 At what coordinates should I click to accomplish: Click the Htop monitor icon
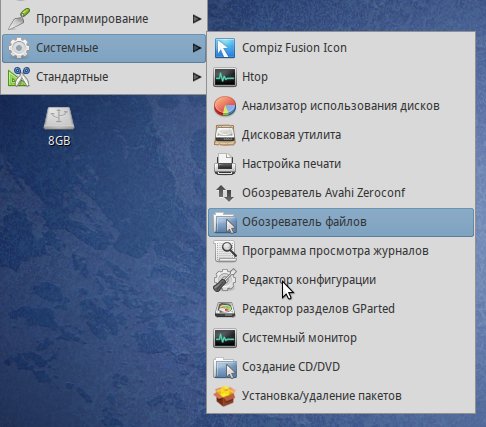[x=225, y=77]
